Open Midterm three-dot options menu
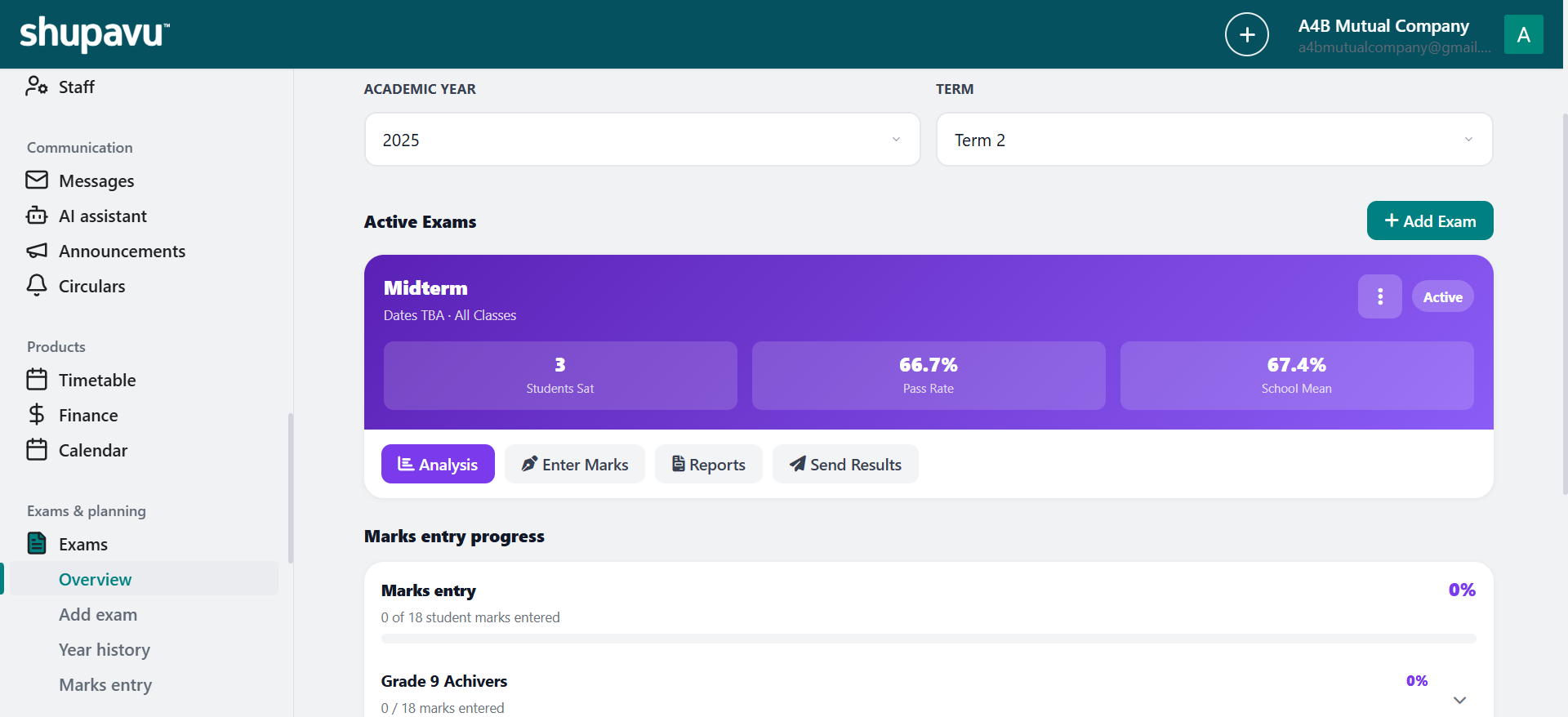 tap(1380, 296)
